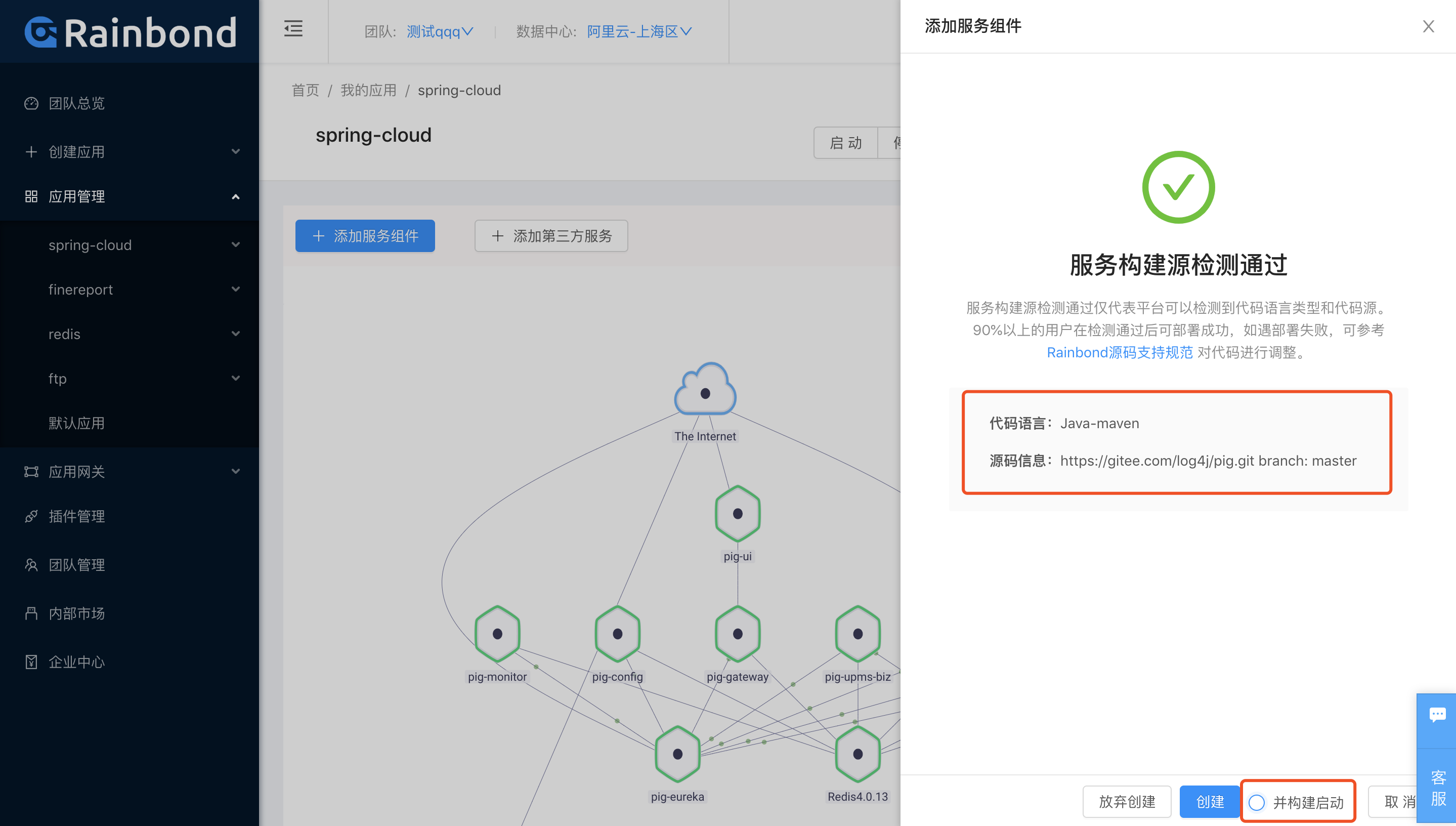Screen dimensions: 1456x826
Task: Select the pig-eureka service node
Action: coord(677,755)
